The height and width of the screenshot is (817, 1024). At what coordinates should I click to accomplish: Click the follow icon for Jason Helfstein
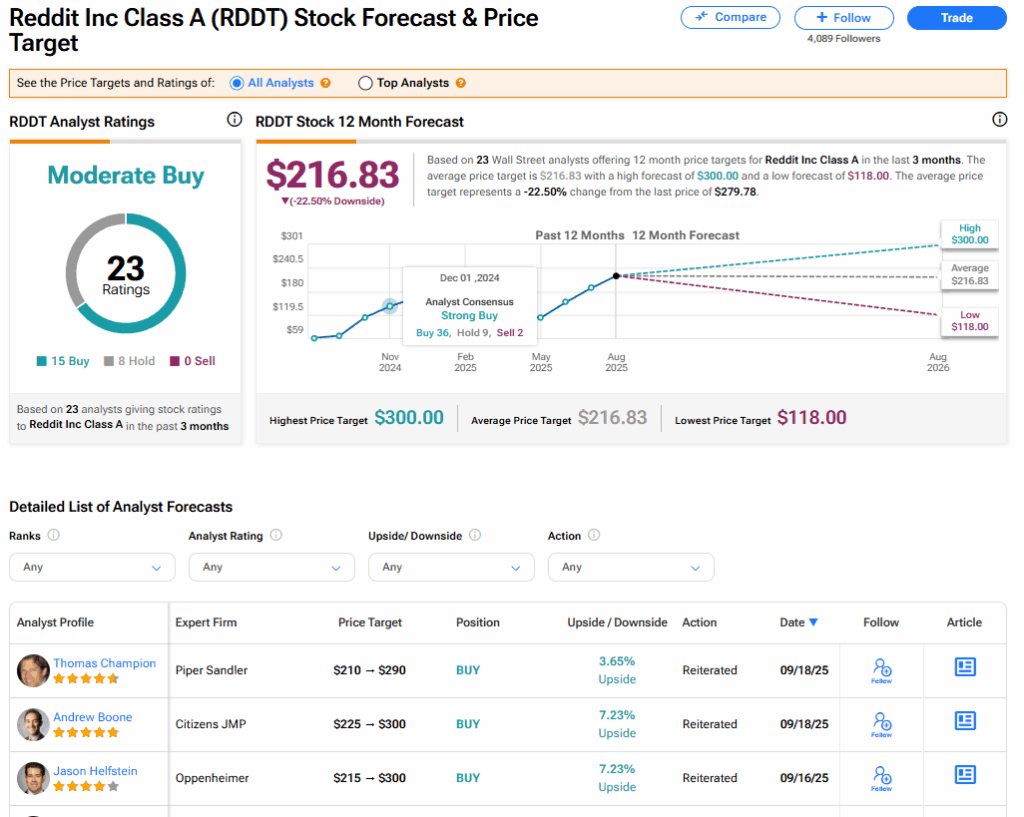pos(881,776)
